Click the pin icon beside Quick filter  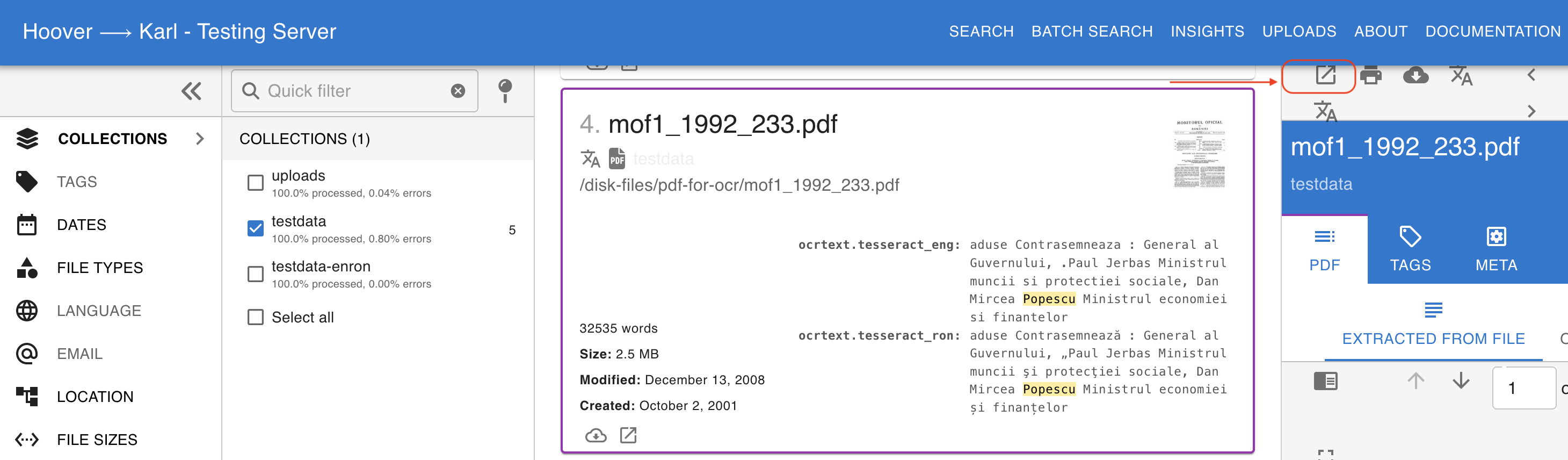click(505, 91)
